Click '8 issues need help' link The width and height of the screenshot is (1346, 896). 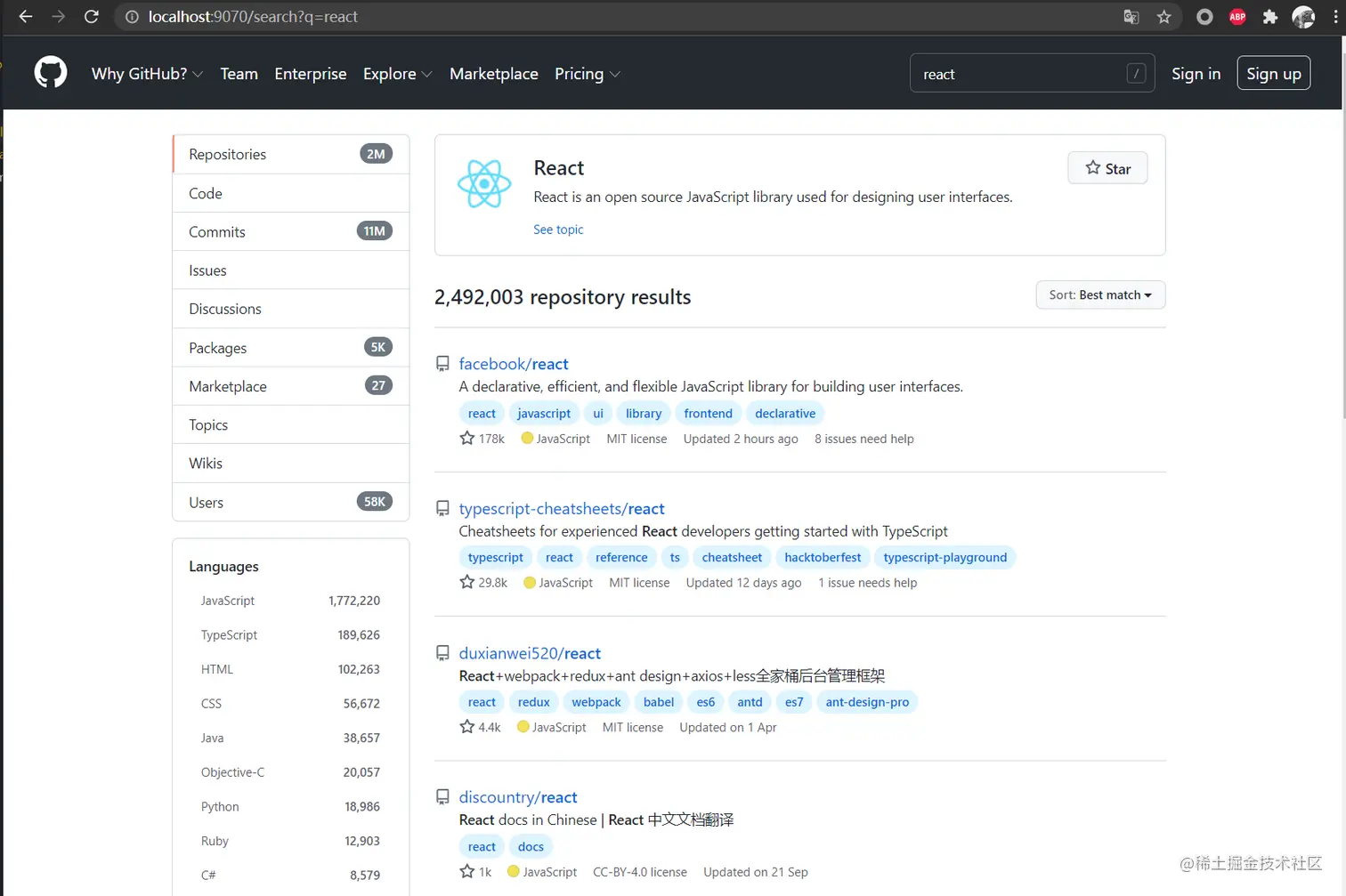[864, 439]
